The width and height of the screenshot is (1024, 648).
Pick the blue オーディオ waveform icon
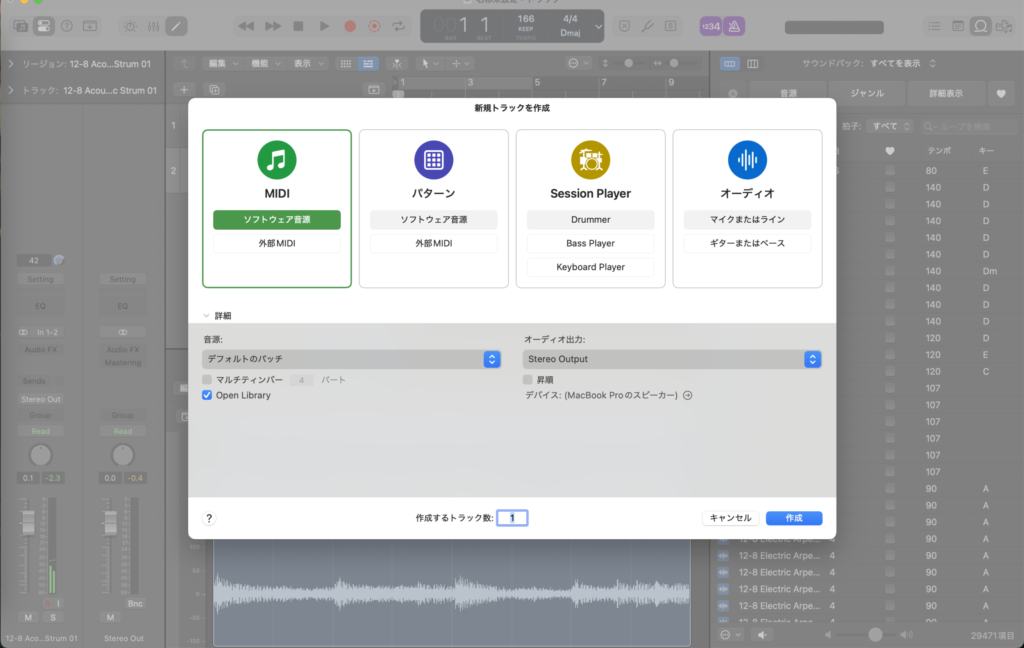(x=747, y=160)
